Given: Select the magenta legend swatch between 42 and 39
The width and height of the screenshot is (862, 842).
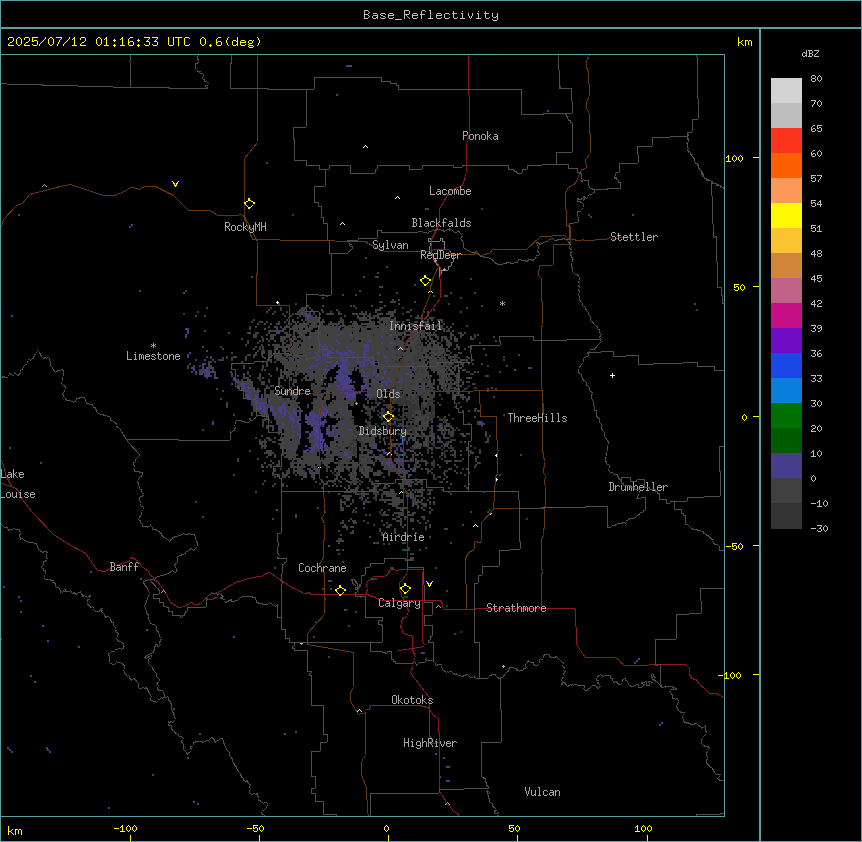Looking at the screenshot, I should pyautogui.click(x=786, y=316).
